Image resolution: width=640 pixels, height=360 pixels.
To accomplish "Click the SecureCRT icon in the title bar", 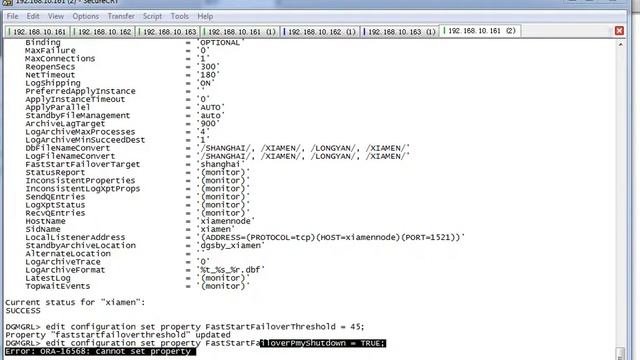I will [7, 2].
